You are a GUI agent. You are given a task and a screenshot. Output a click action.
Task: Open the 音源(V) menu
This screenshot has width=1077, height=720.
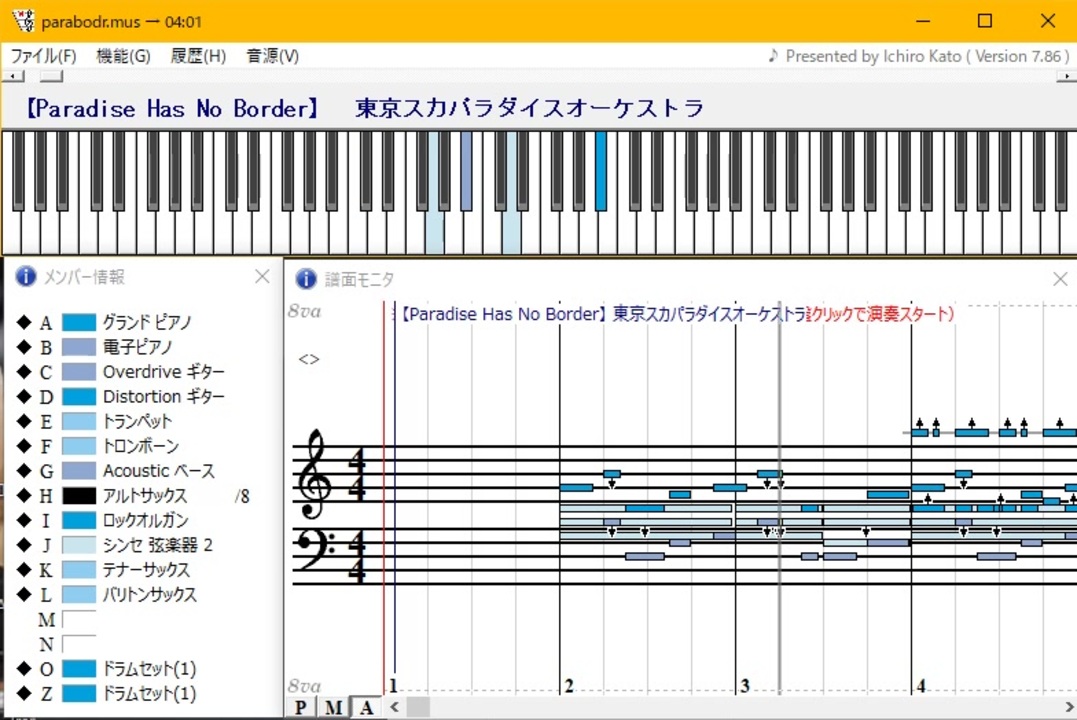(273, 56)
